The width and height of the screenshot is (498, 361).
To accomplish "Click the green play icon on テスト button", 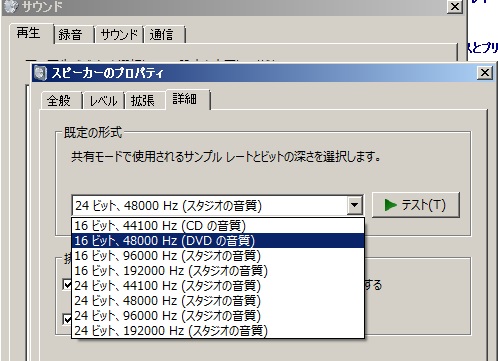I will point(390,205).
